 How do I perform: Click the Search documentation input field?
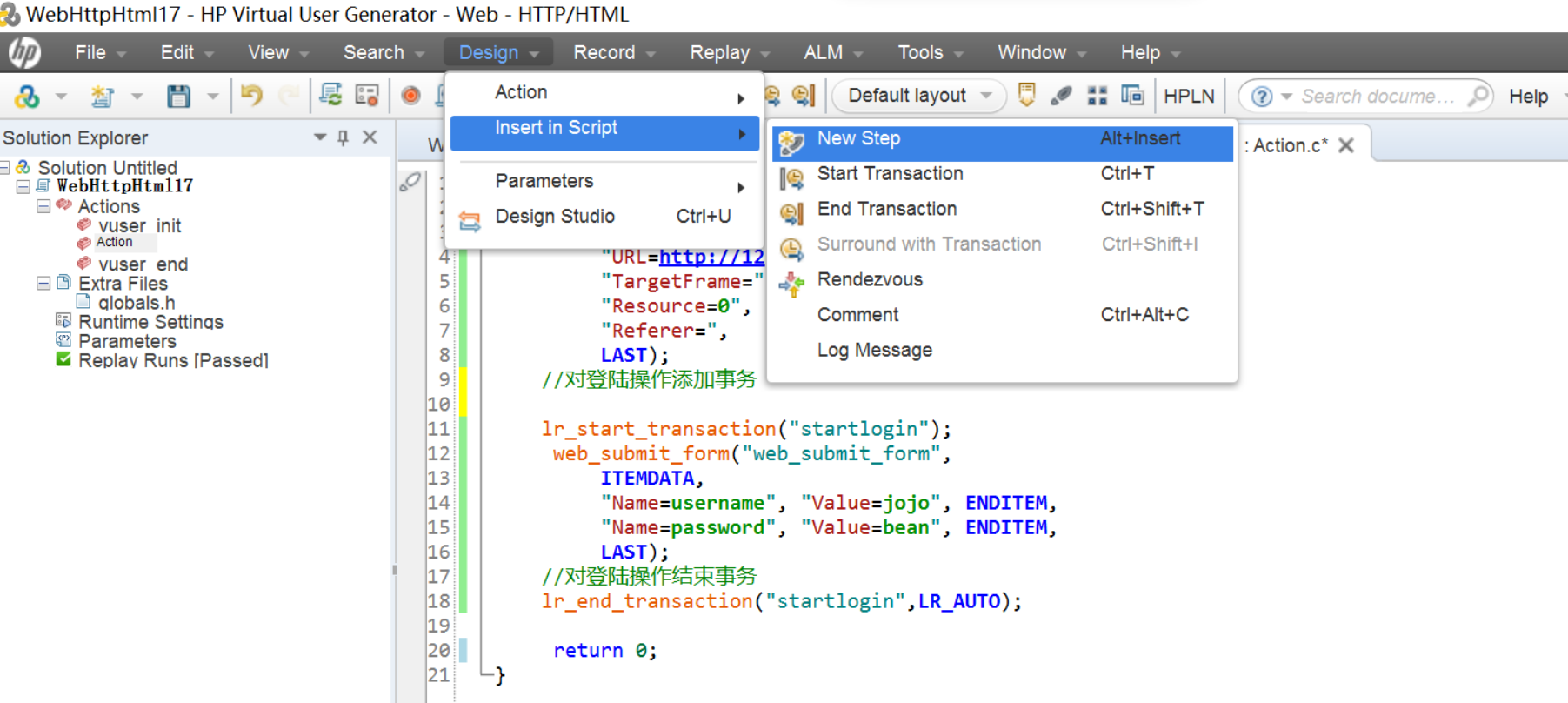pos(1377,96)
